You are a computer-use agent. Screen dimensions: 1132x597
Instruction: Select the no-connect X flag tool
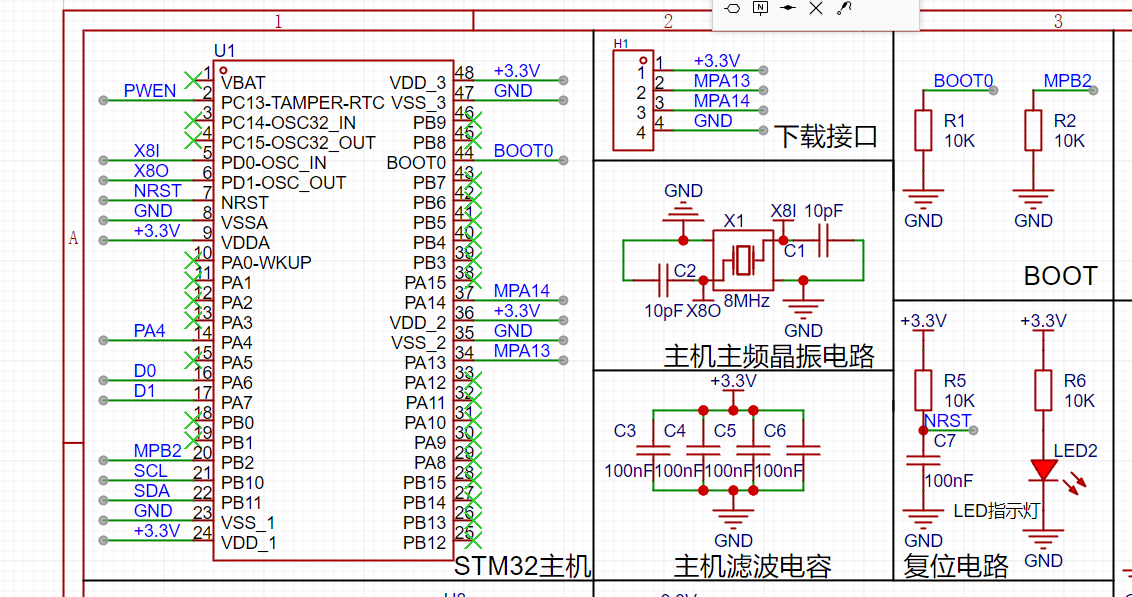click(x=816, y=8)
